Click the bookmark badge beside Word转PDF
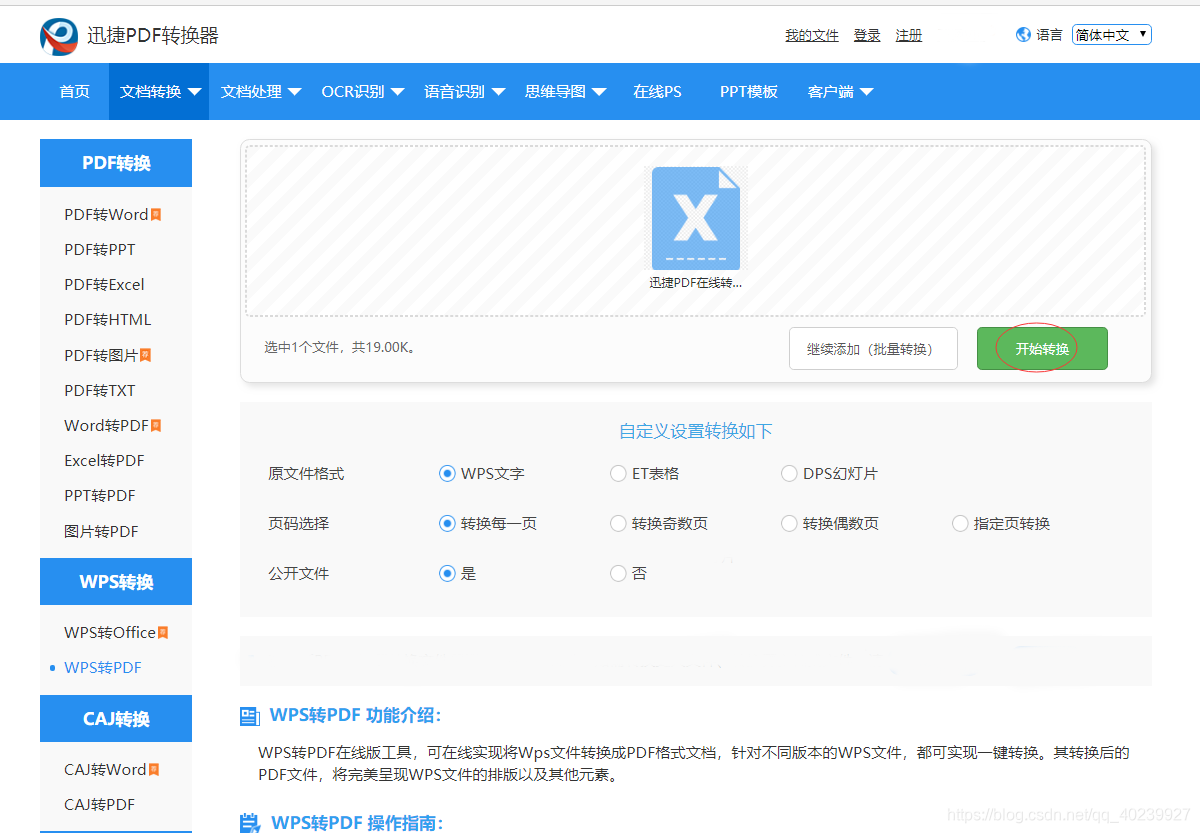This screenshot has height=833, width=1200. click(x=155, y=426)
